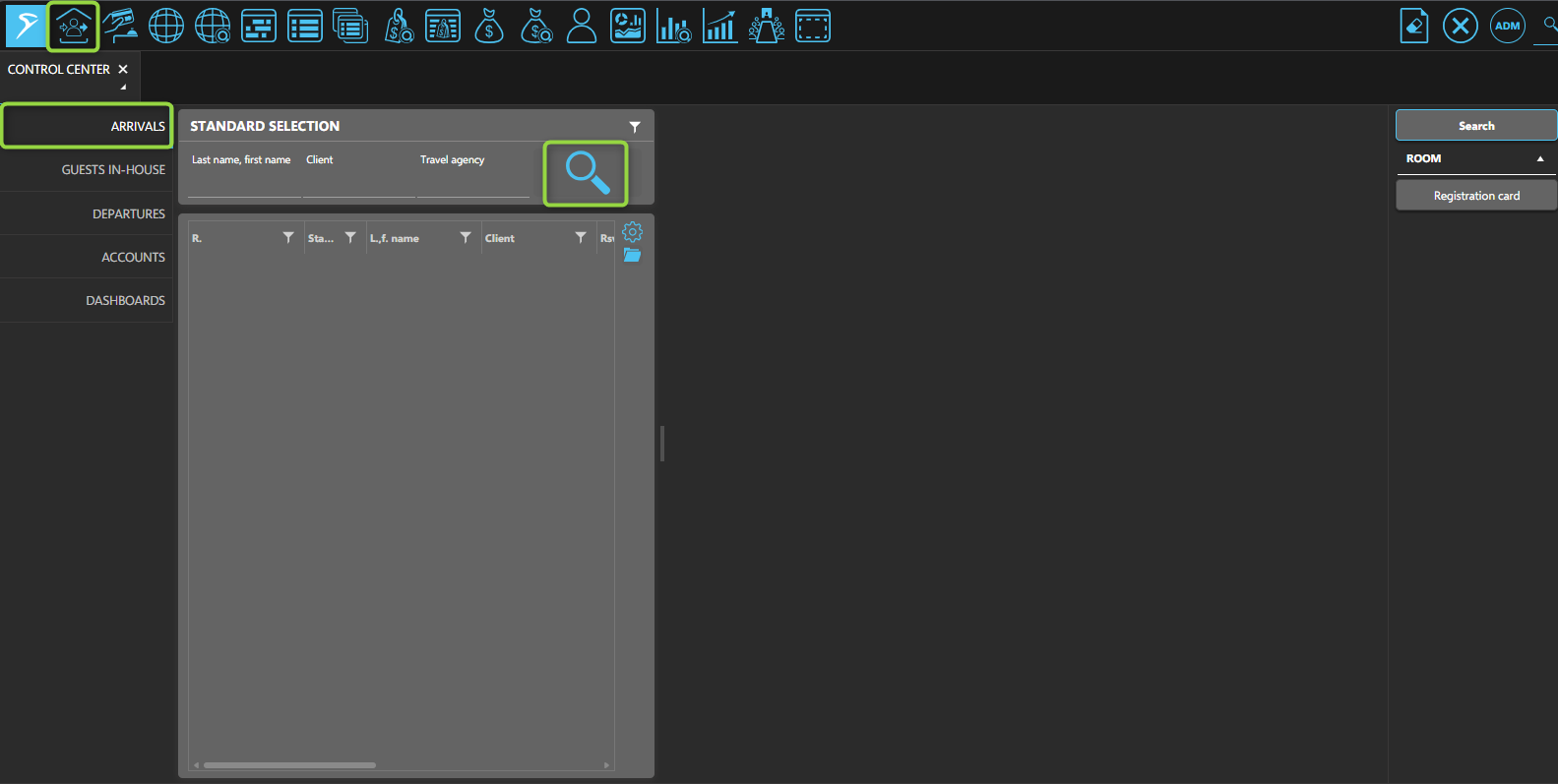This screenshot has height=784, width=1558.
Task: Click the guest profile person icon
Action: click(x=582, y=27)
